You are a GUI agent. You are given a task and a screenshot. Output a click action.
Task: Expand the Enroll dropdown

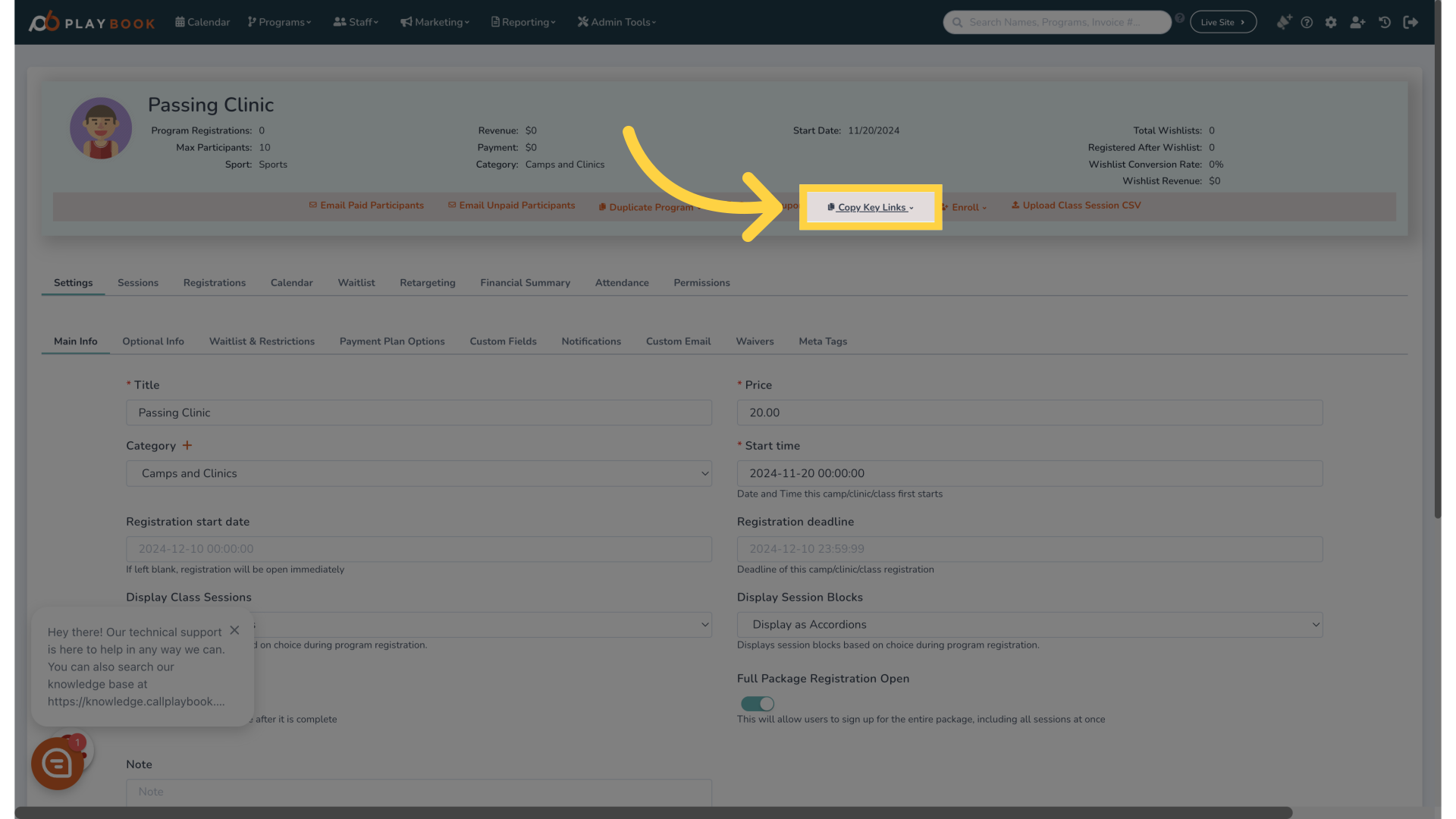pos(965,207)
